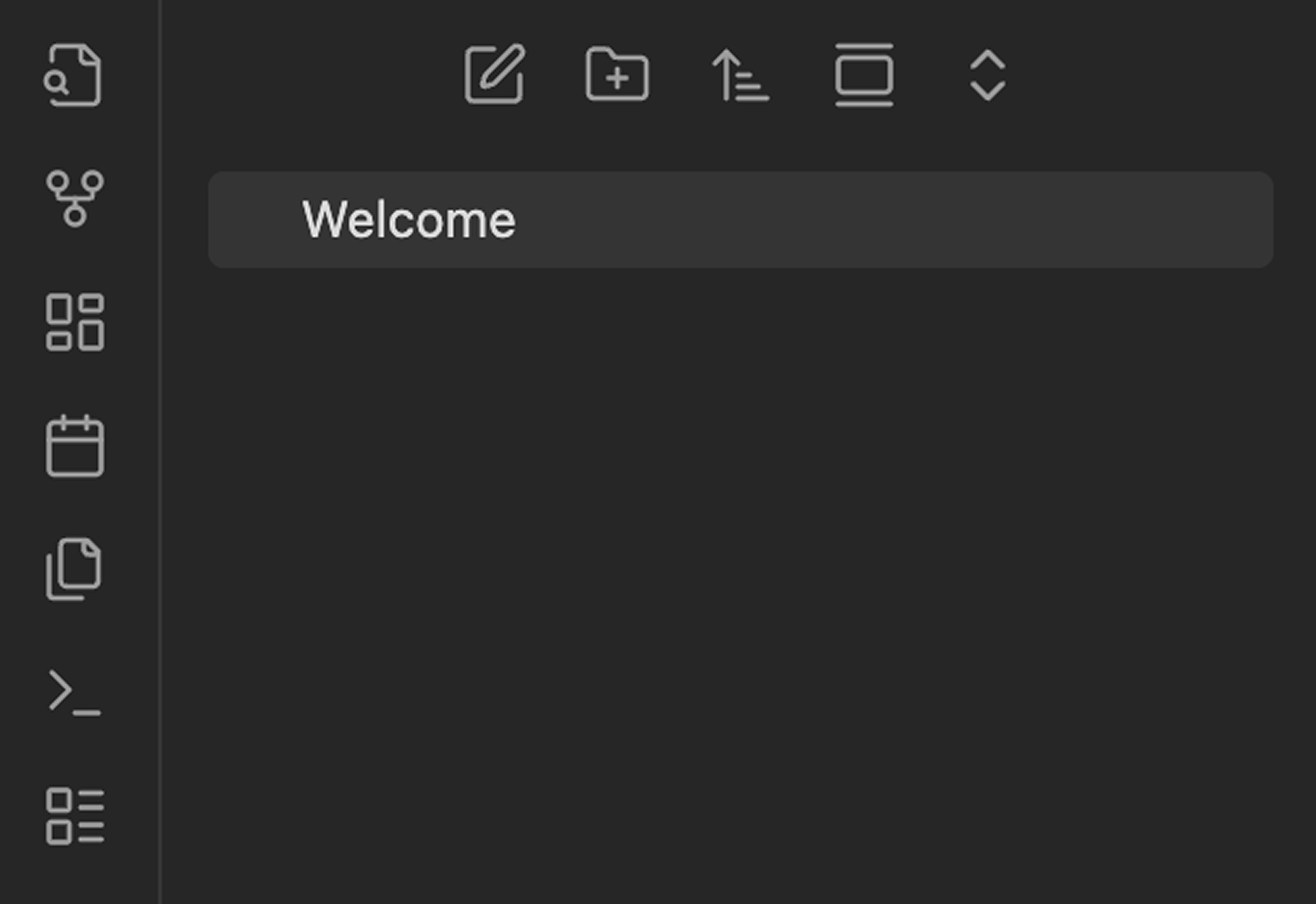This screenshot has height=904, width=1316.
Task: Click the pencil-on-square icon in the toolbar
Action: (x=494, y=74)
